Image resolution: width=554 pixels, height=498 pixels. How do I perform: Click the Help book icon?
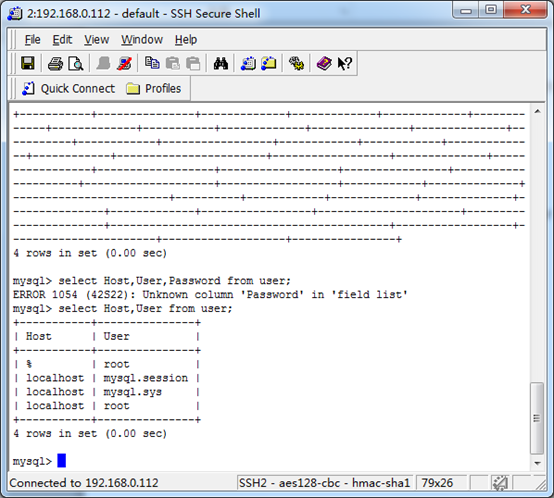click(324, 64)
